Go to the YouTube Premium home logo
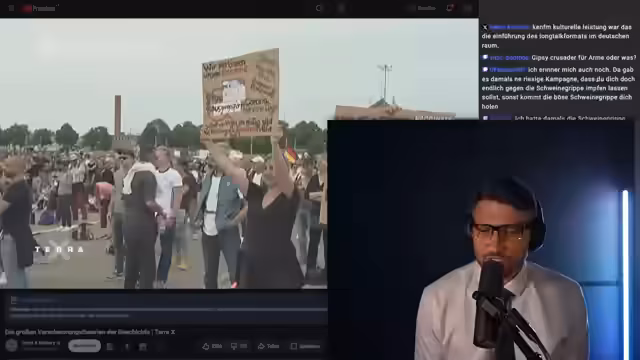 [x=40, y=8]
